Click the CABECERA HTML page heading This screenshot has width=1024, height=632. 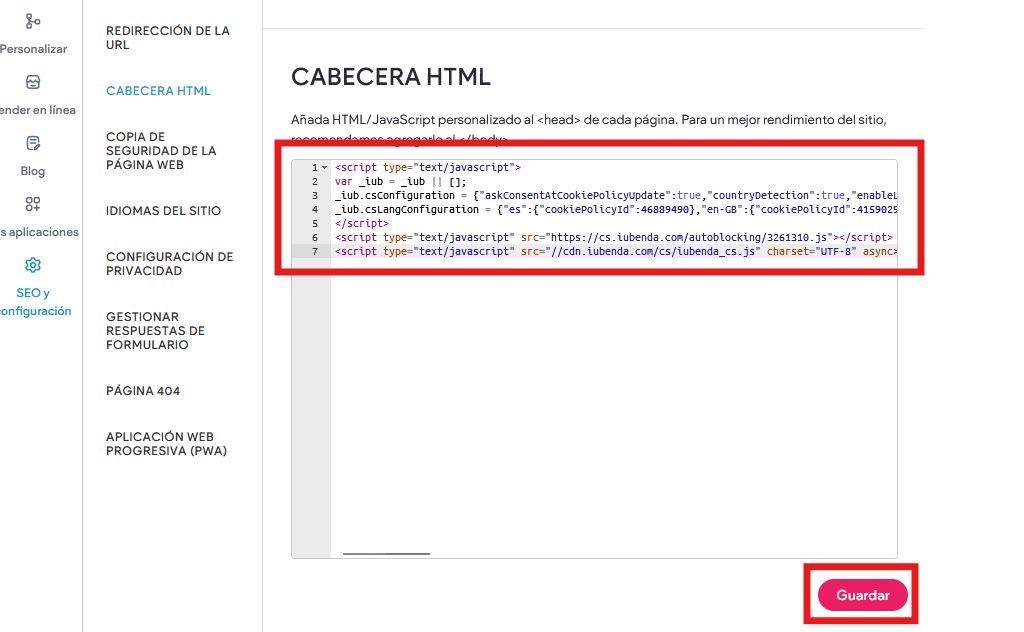tap(391, 76)
